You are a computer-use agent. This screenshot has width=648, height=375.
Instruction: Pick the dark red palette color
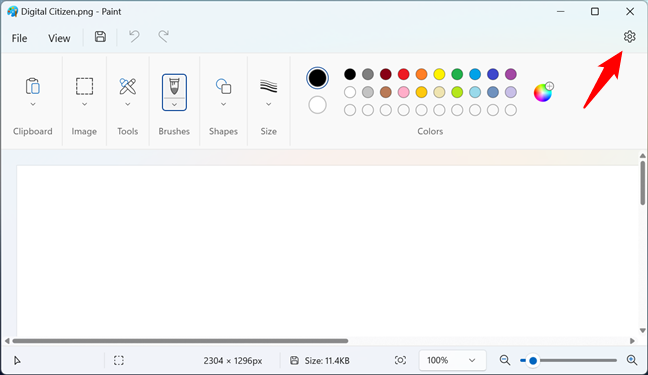[386, 74]
